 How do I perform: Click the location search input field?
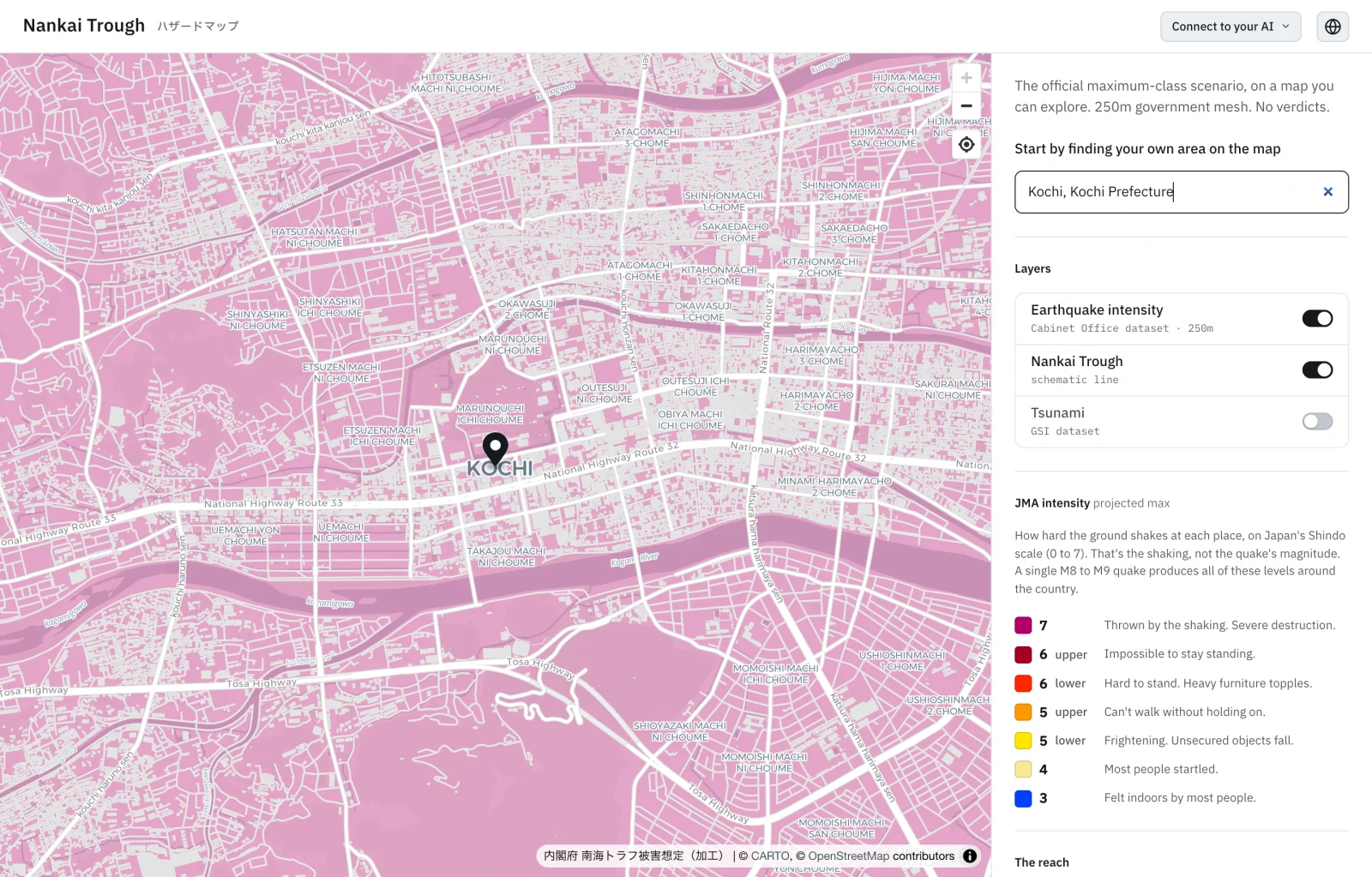pyautogui.click(x=1182, y=192)
